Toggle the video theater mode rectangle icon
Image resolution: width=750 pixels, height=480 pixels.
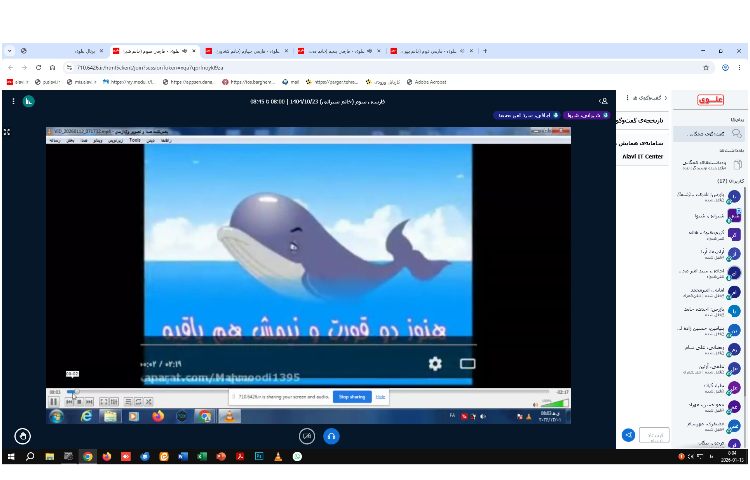(467, 364)
